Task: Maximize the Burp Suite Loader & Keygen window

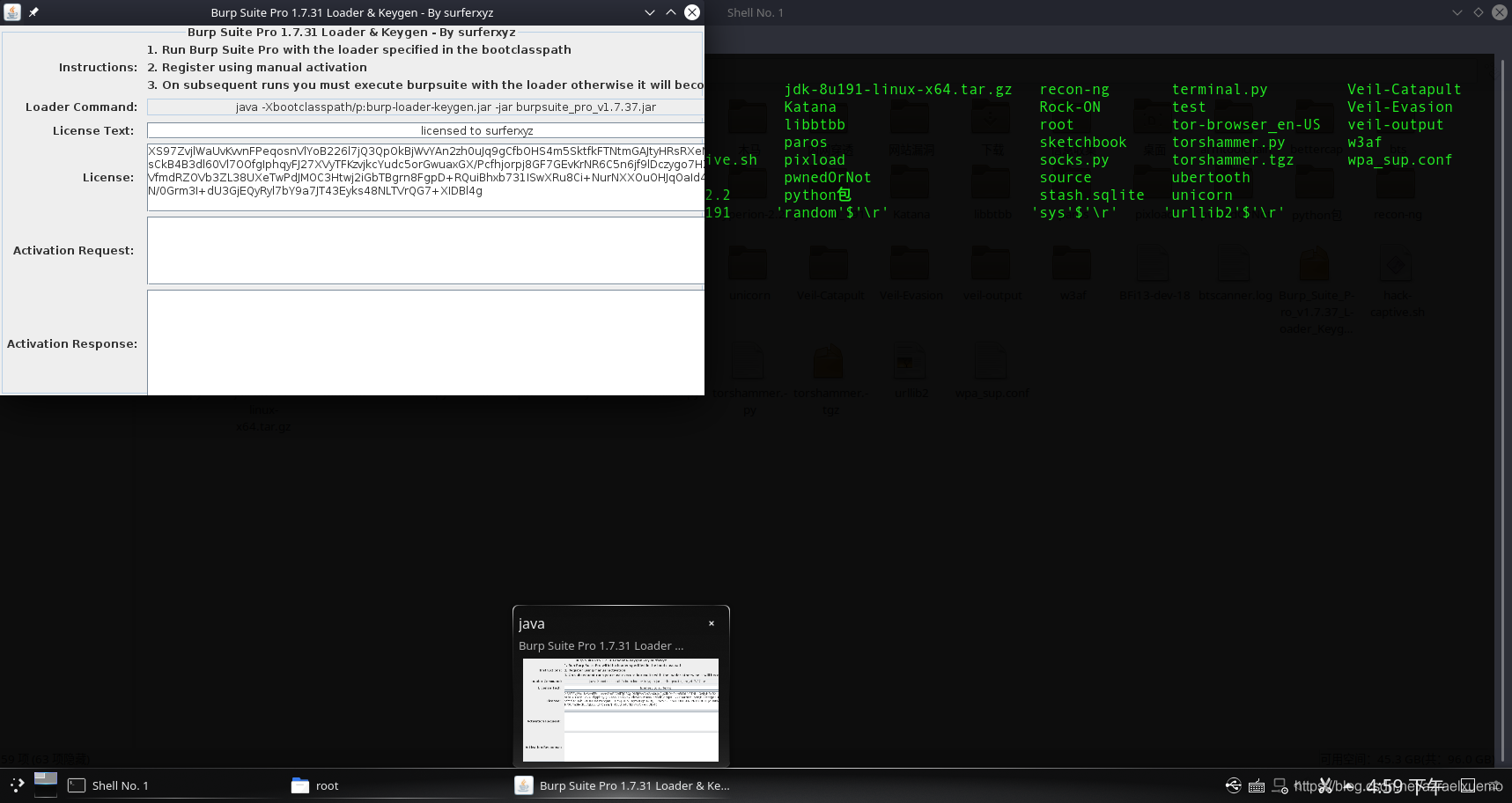Action: pos(671,12)
